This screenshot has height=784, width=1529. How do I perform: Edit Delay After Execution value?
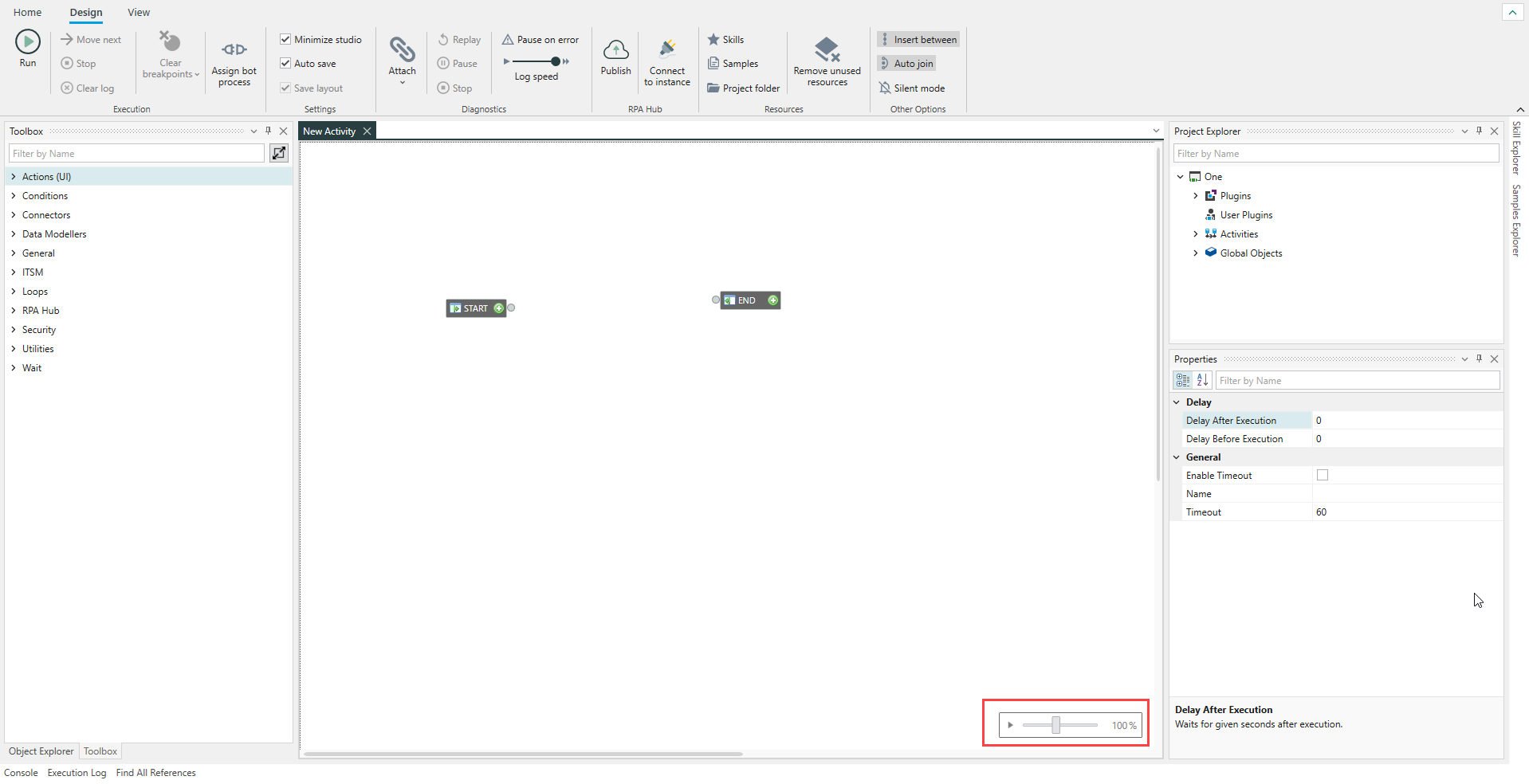click(1407, 421)
